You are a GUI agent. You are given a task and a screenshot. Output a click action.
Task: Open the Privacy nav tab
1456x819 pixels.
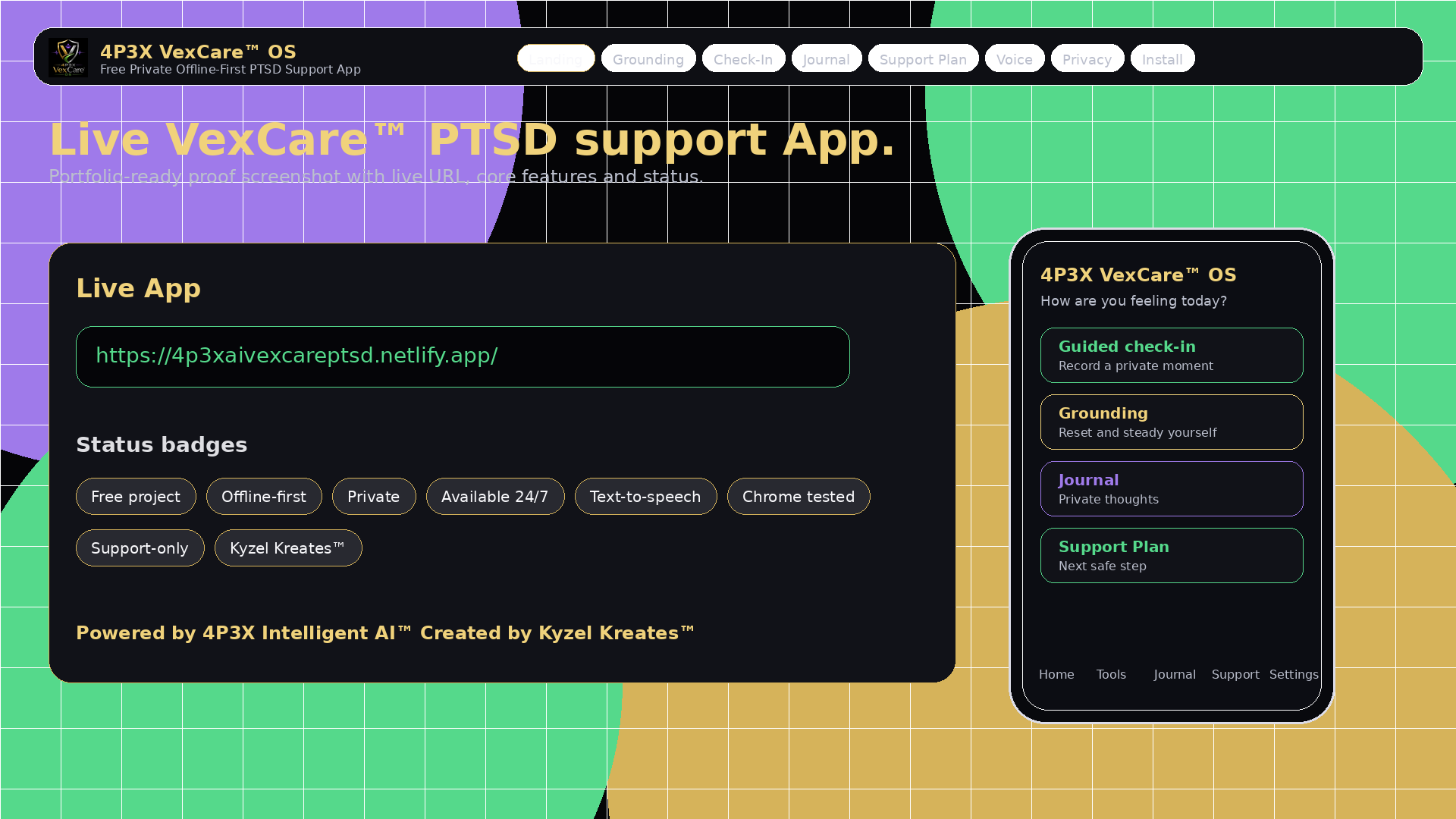pos(1087,58)
